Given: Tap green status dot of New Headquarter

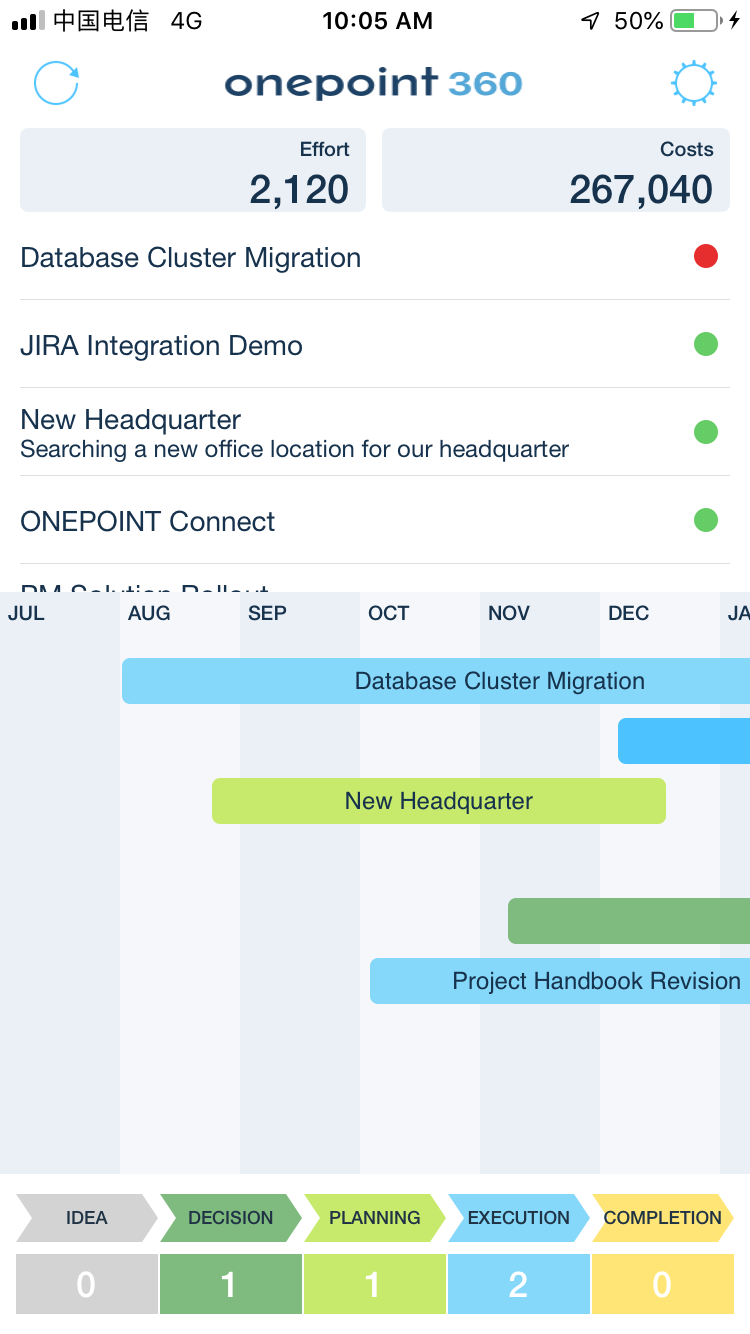Looking at the screenshot, I should pos(706,432).
